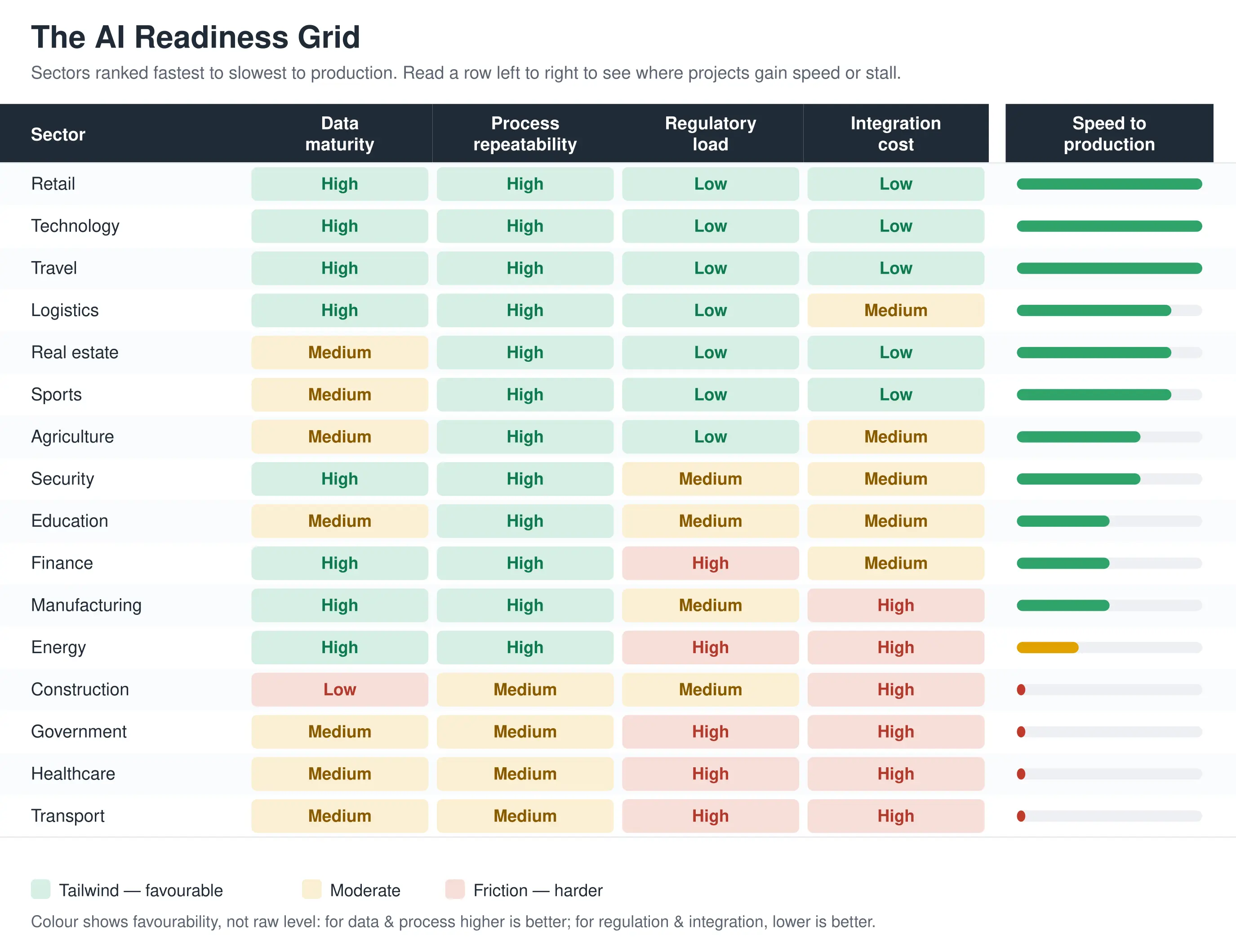Viewport: 1236px width, 952px height.
Task: Click the yellow Moderate legend swatch
Action: tap(312, 889)
